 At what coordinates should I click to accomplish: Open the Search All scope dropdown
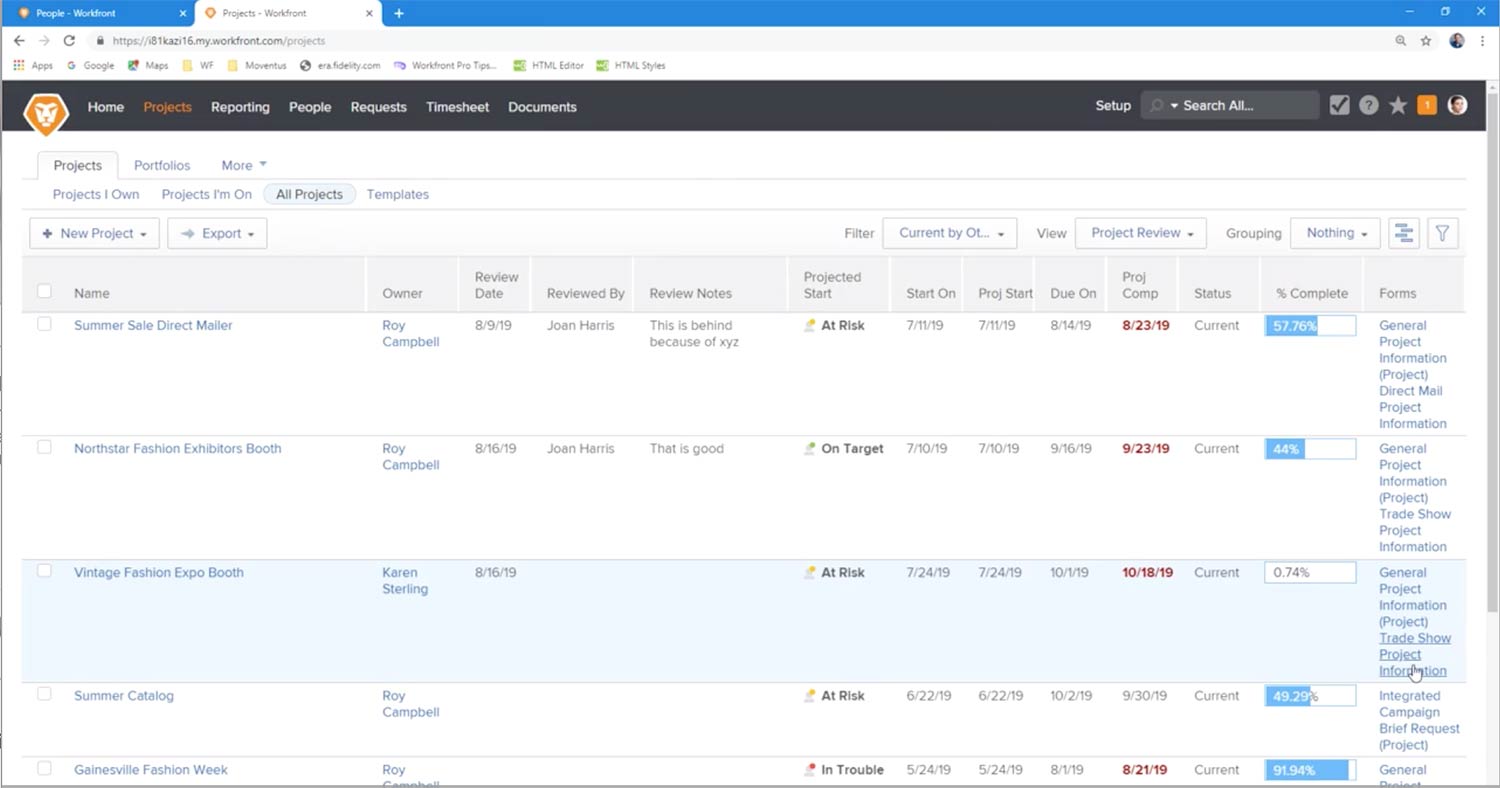point(1174,106)
